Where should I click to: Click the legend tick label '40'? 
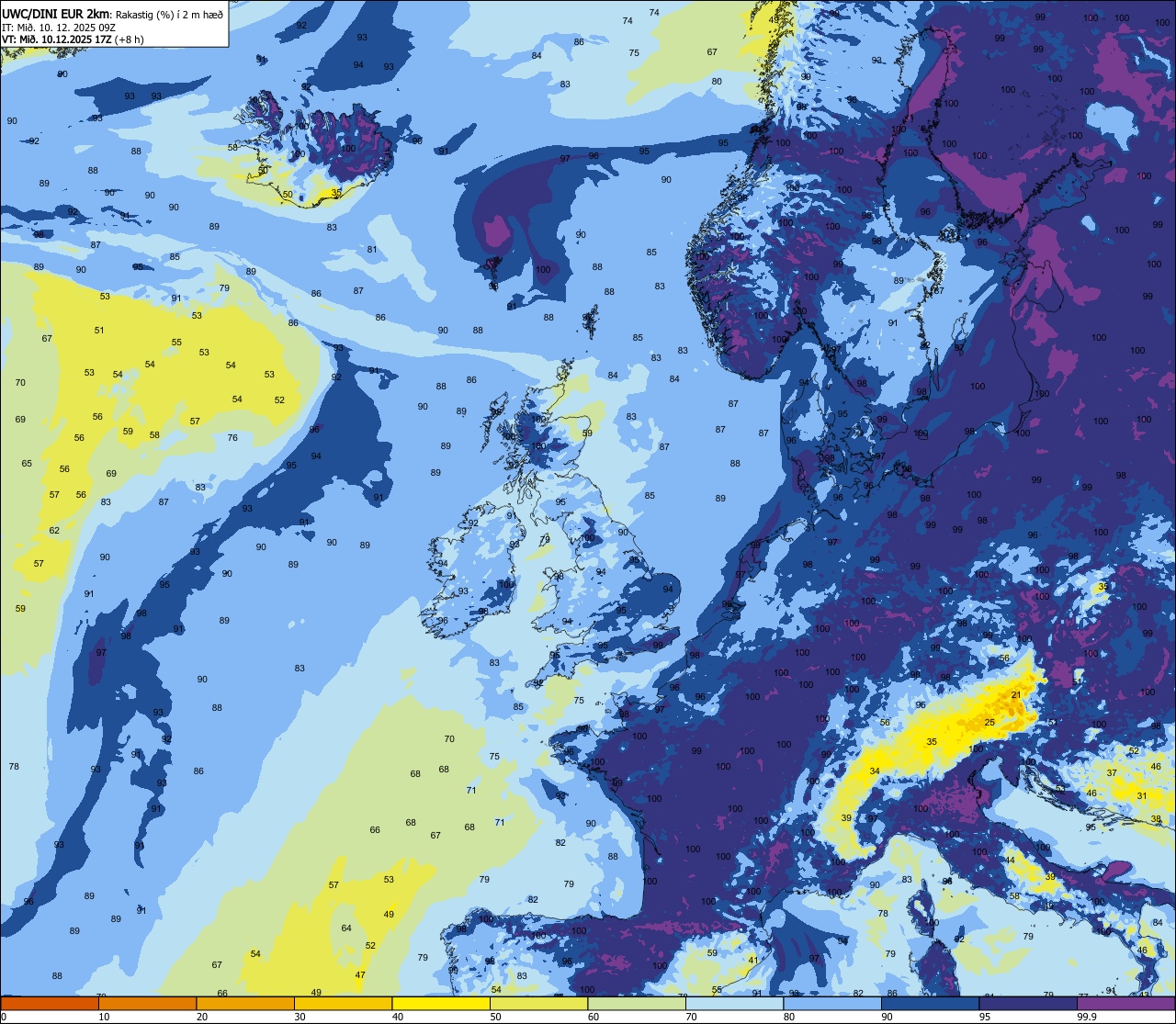(398, 1017)
